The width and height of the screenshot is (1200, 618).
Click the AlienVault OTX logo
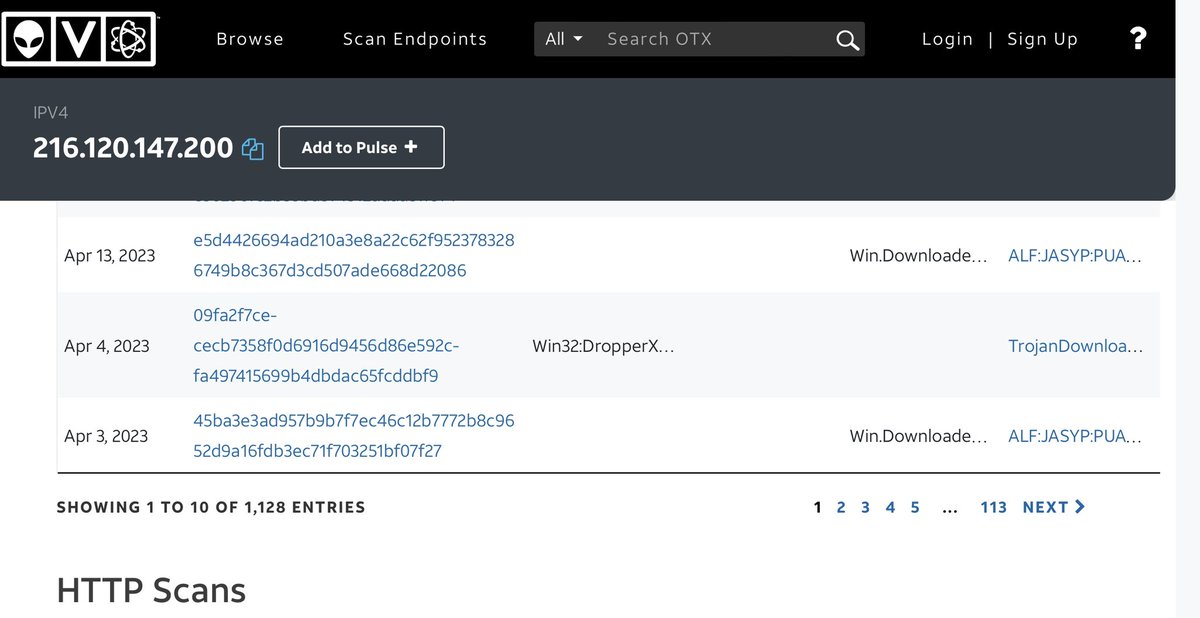79,39
